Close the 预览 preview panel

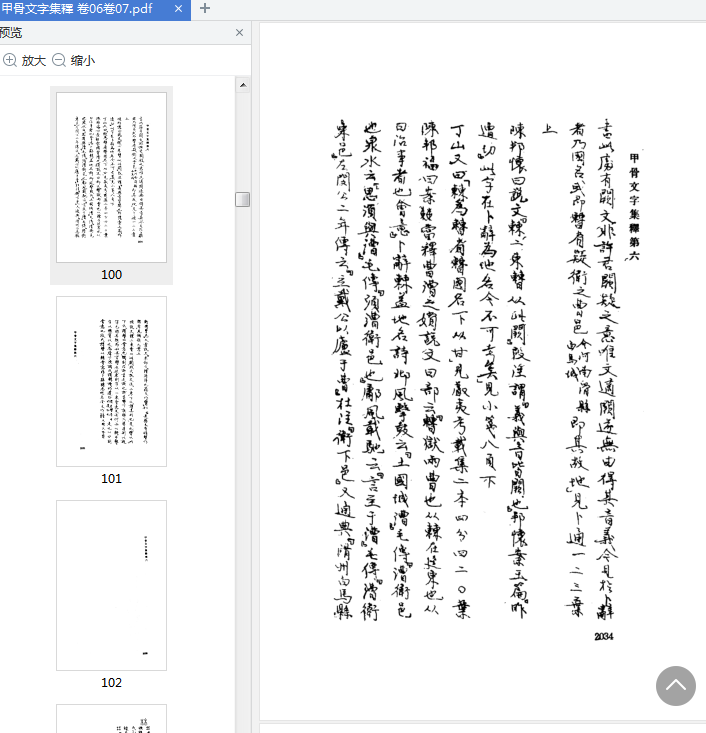coord(239,33)
